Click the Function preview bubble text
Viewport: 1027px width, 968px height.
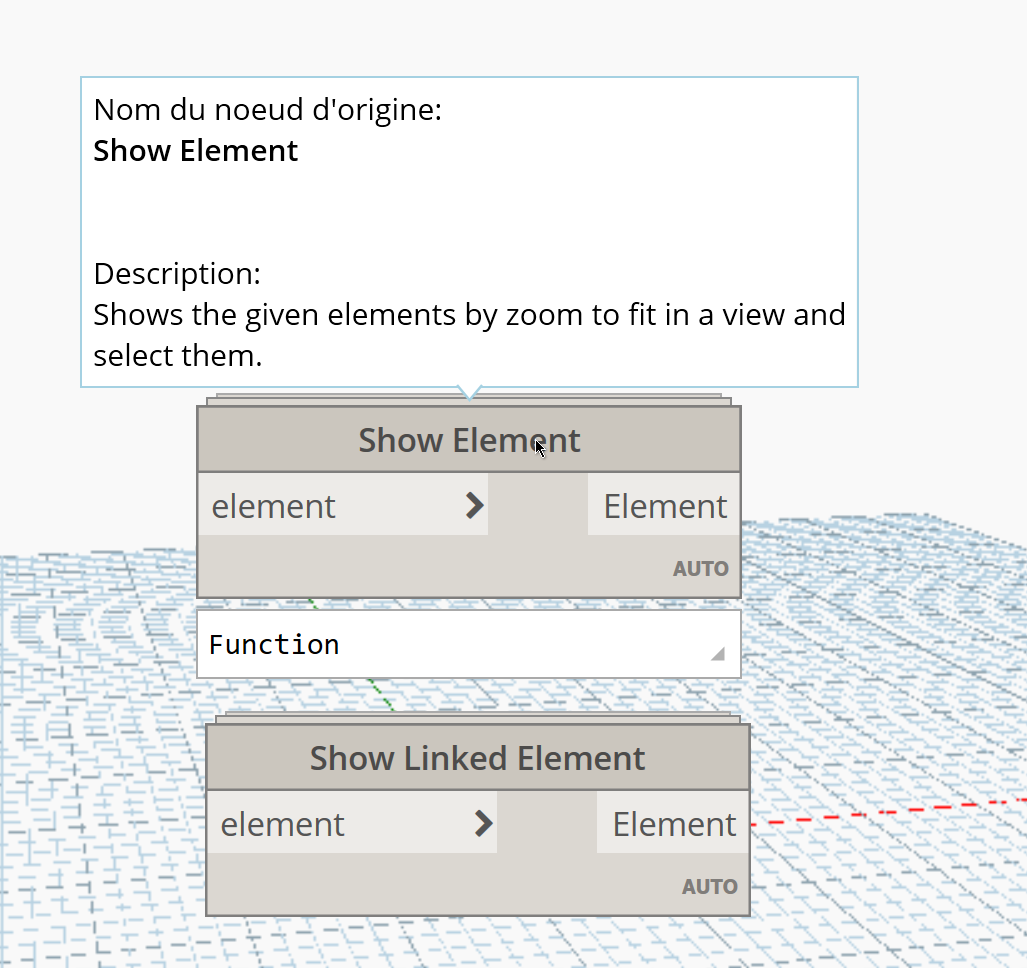point(274,645)
